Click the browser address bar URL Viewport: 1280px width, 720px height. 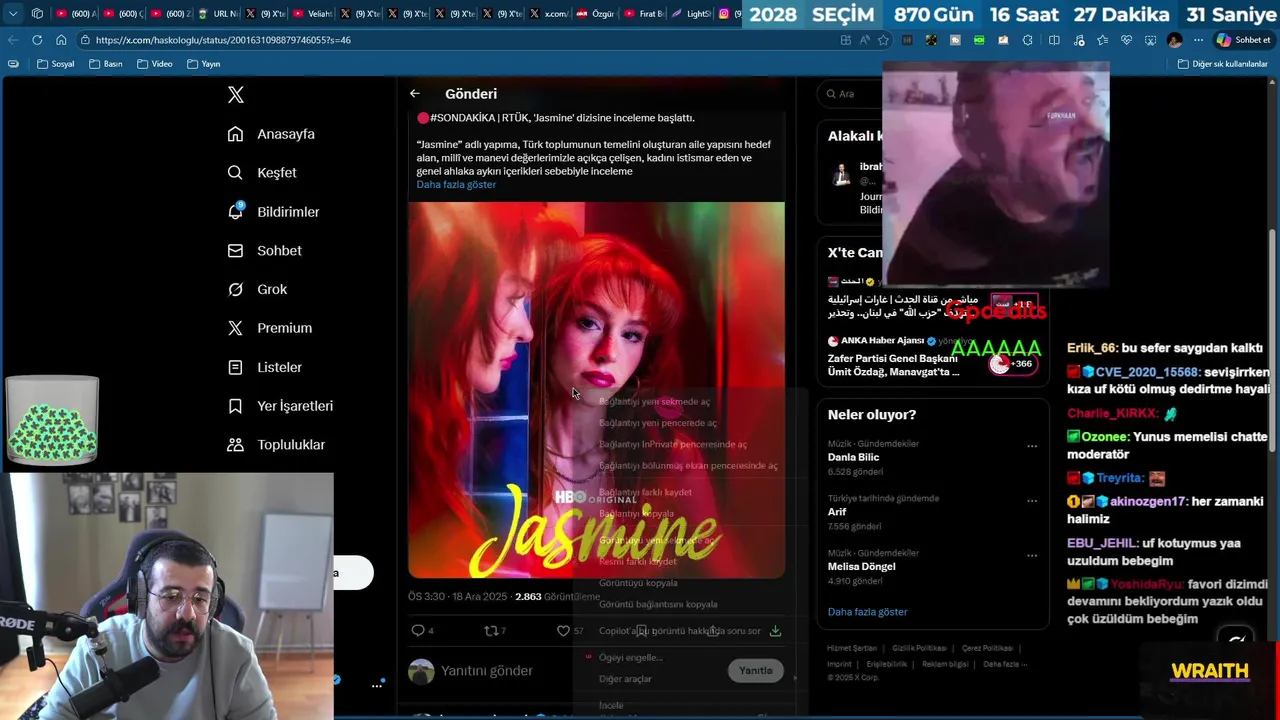223,40
